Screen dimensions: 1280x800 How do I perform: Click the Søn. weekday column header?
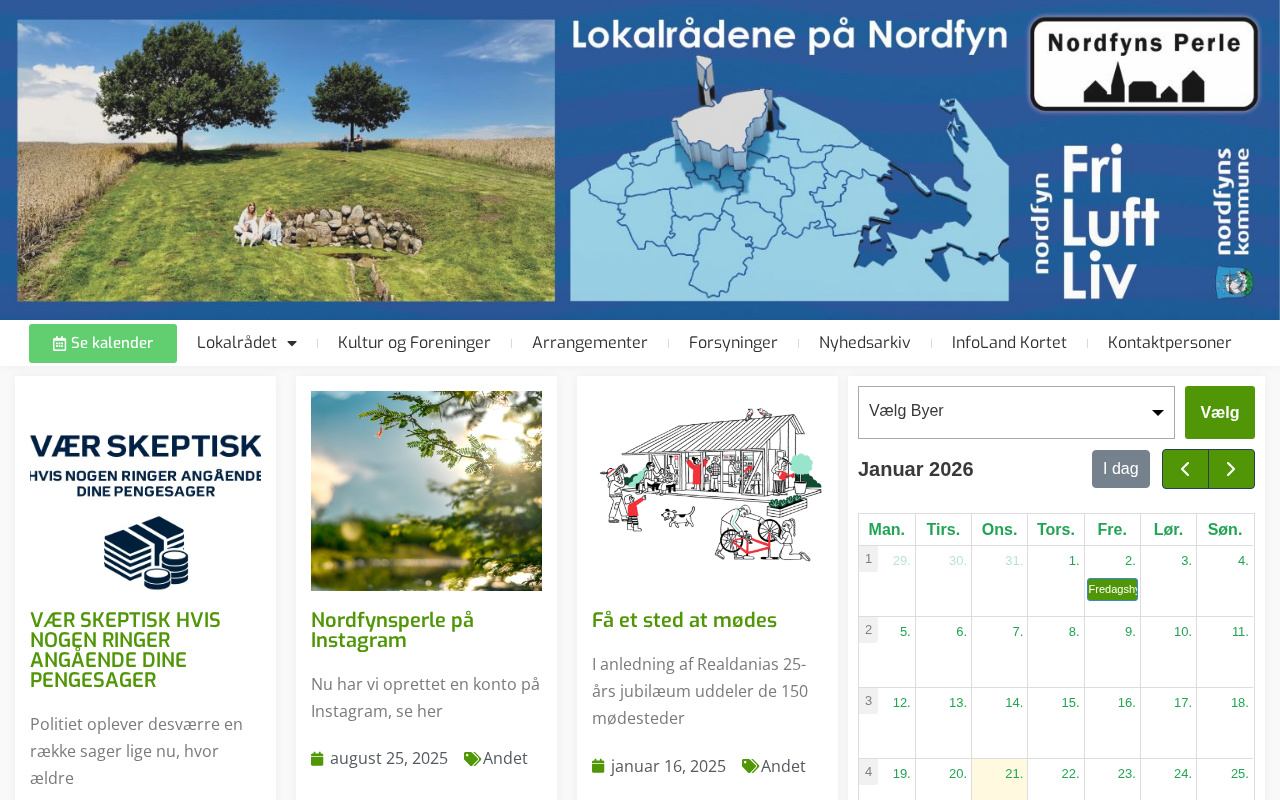(1225, 530)
